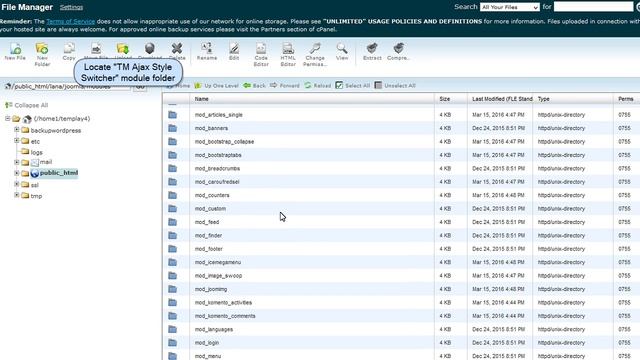Sort by the Type column header
The height and width of the screenshot is (360, 640).
pyautogui.click(x=544, y=99)
